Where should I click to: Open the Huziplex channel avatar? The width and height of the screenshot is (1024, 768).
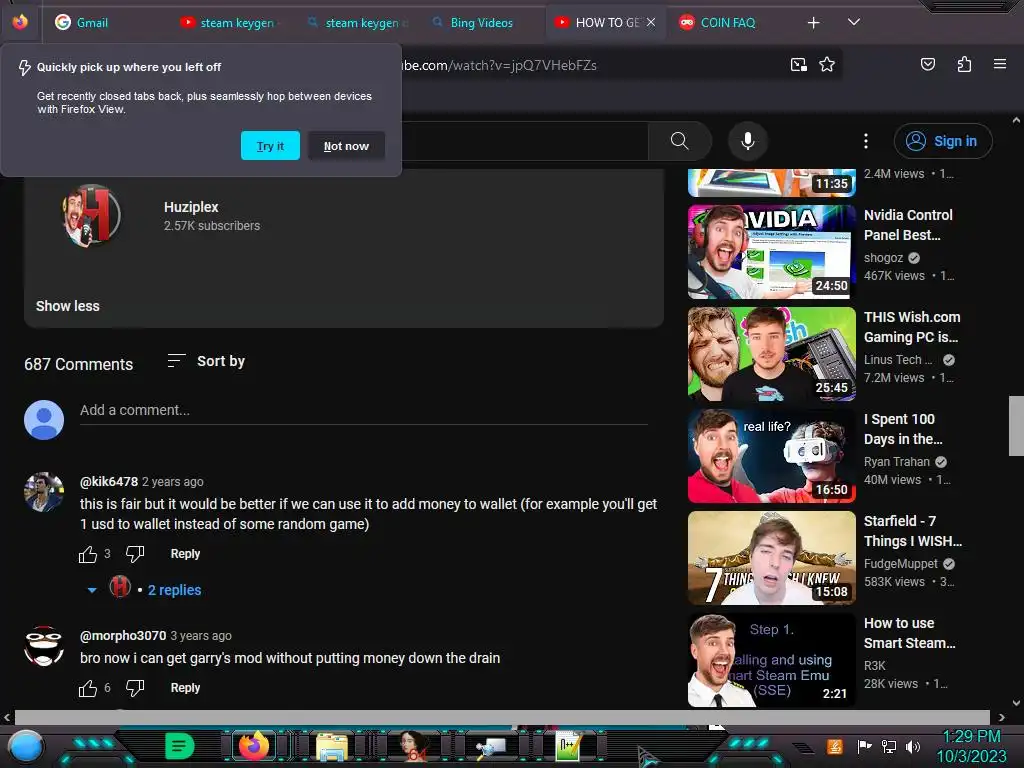(x=91, y=216)
